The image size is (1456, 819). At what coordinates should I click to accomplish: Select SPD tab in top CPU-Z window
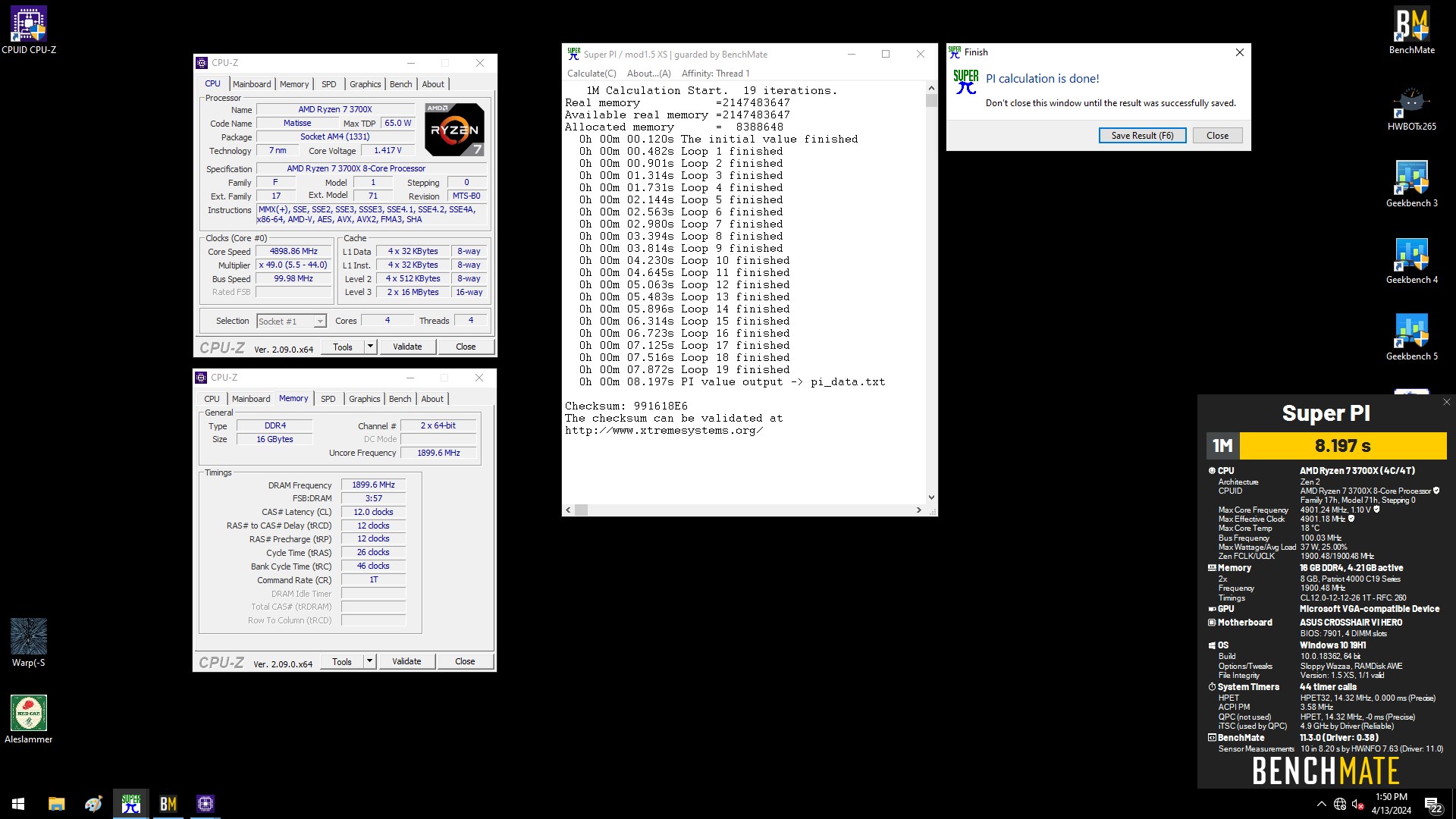pyautogui.click(x=328, y=84)
